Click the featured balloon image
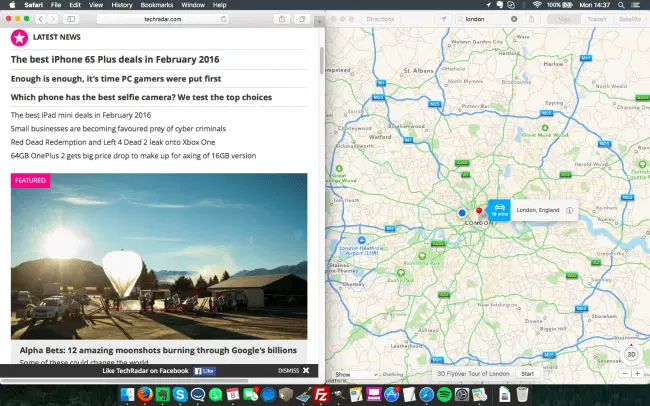The width and height of the screenshot is (650, 406). pyautogui.click(x=159, y=256)
